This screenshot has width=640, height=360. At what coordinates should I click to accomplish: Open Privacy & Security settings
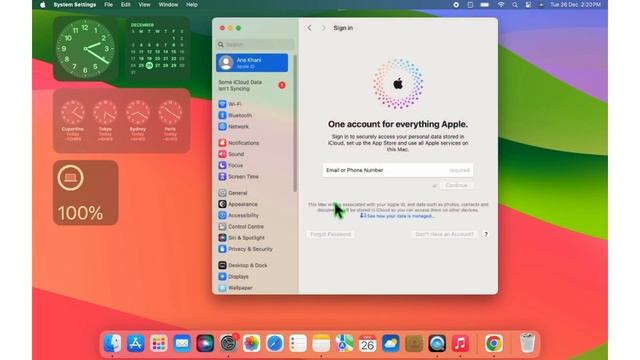245,249
